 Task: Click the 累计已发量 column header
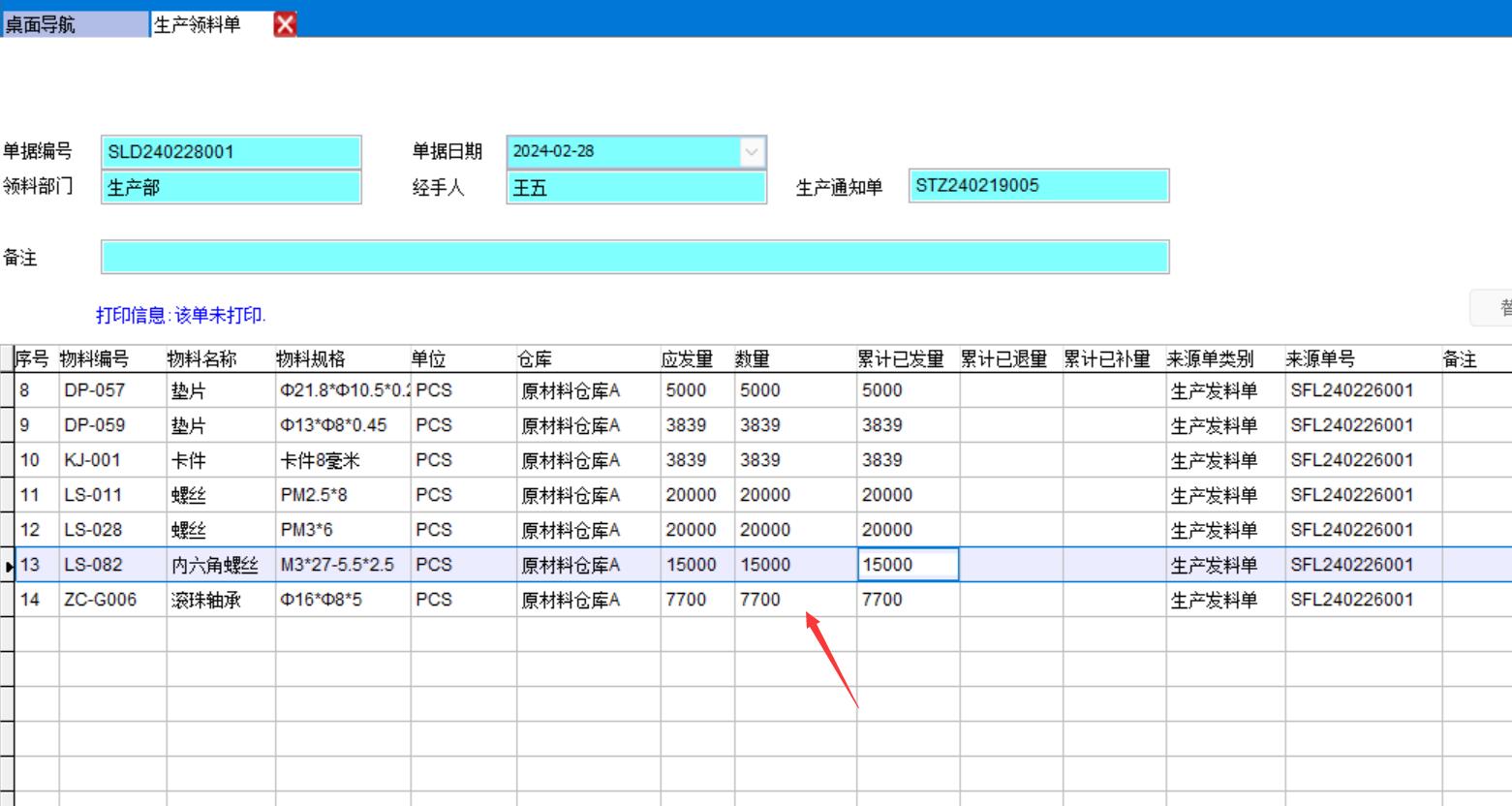point(900,359)
